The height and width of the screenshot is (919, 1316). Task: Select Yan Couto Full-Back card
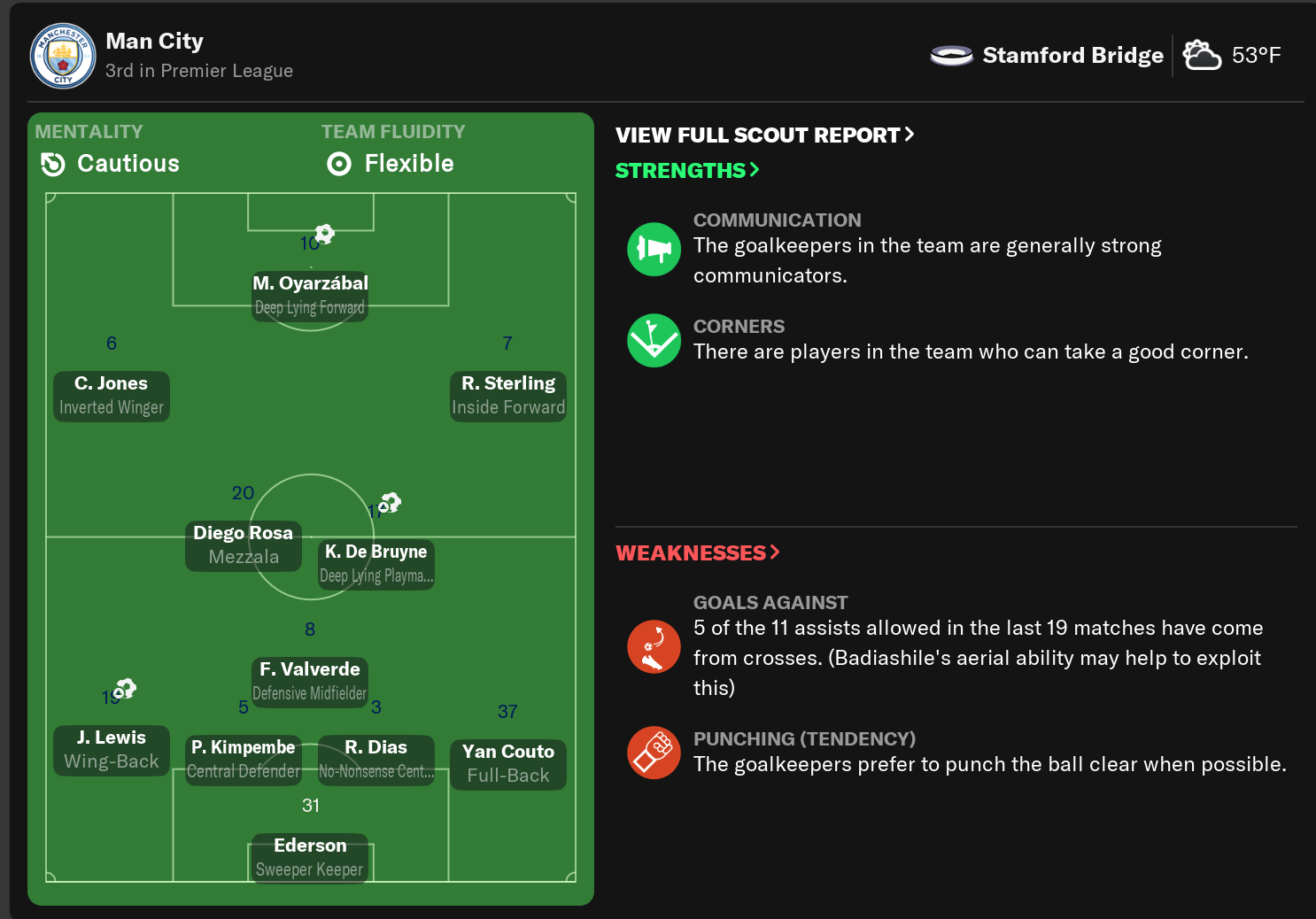[x=508, y=764]
